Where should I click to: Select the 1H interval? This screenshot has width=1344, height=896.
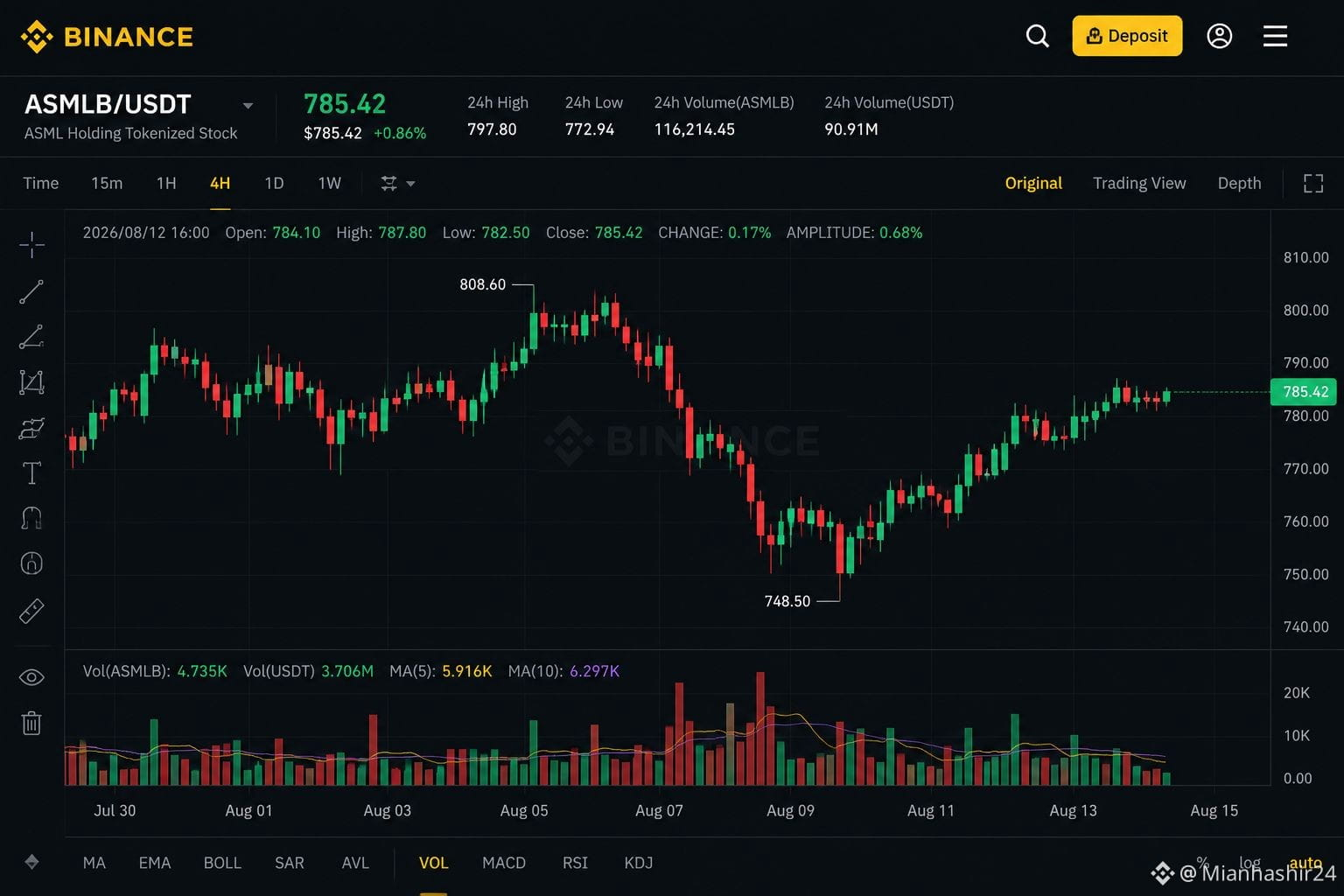[166, 183]
